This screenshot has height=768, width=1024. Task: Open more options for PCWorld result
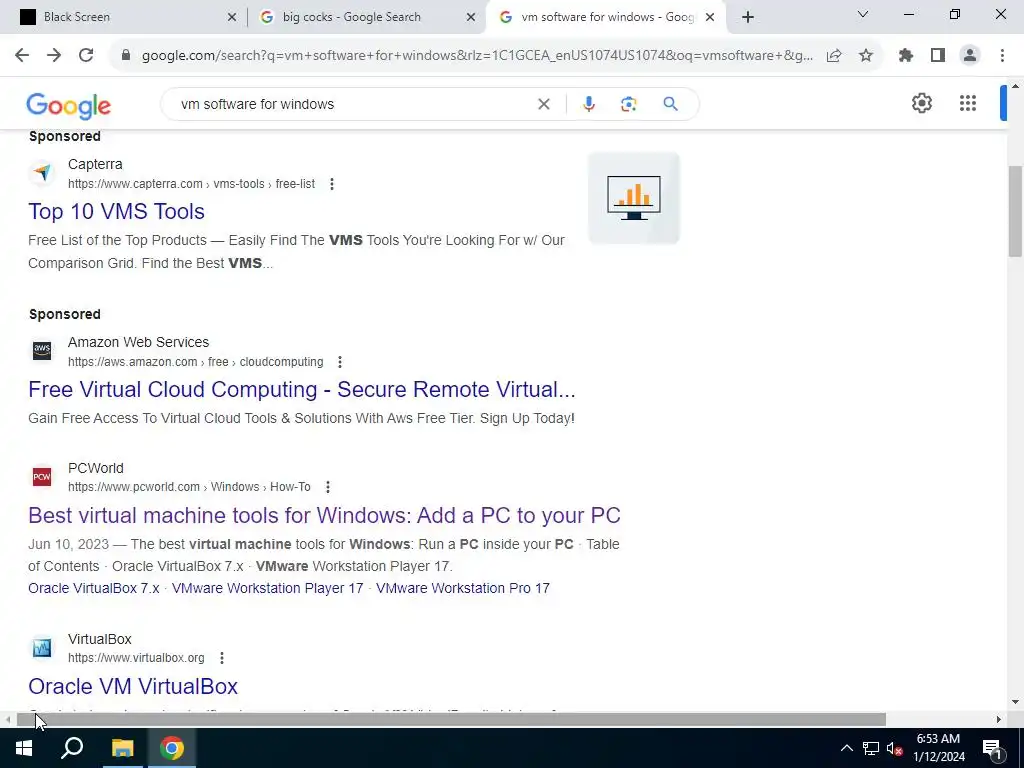point(328,487)
